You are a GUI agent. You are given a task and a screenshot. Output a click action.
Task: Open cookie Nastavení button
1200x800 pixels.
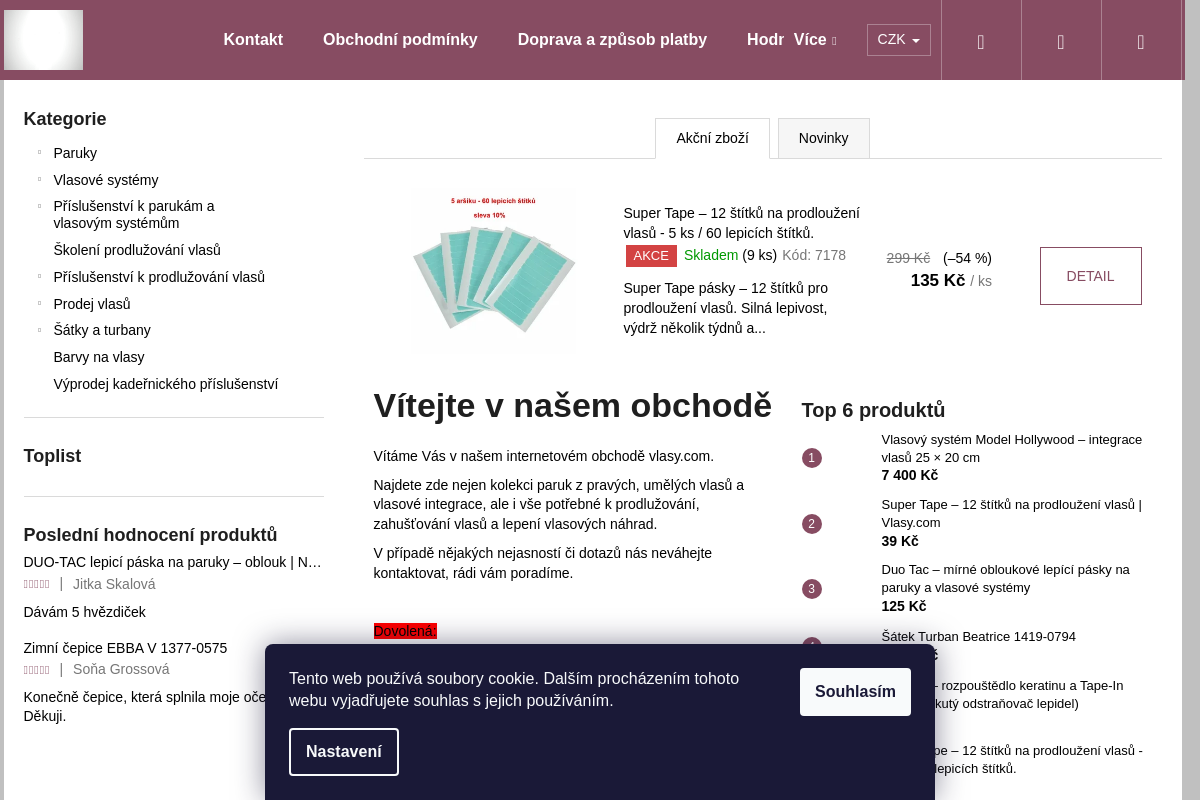point(344,752)
